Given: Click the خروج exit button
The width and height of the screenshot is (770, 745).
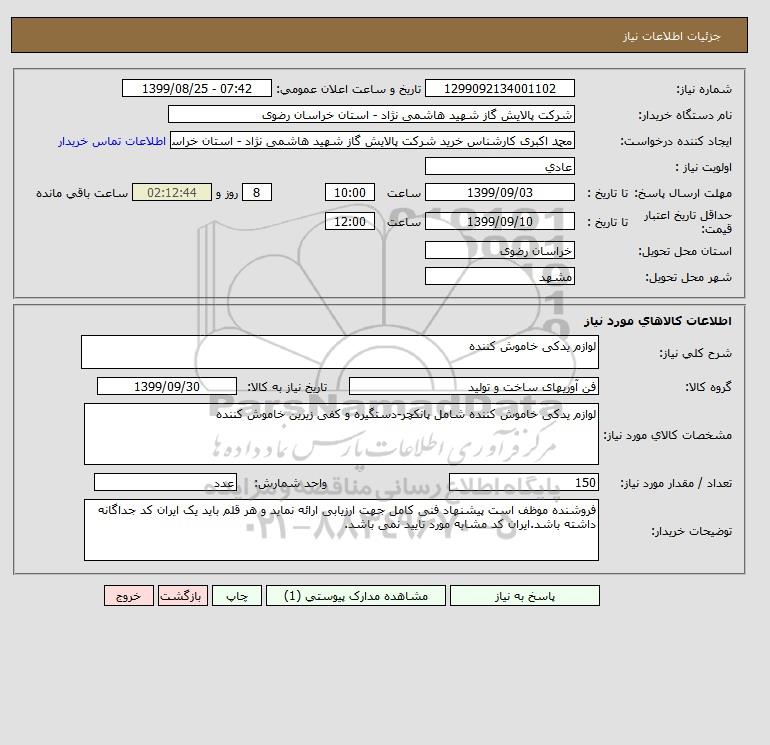Looking at the screenshot, I should [129, 596].
